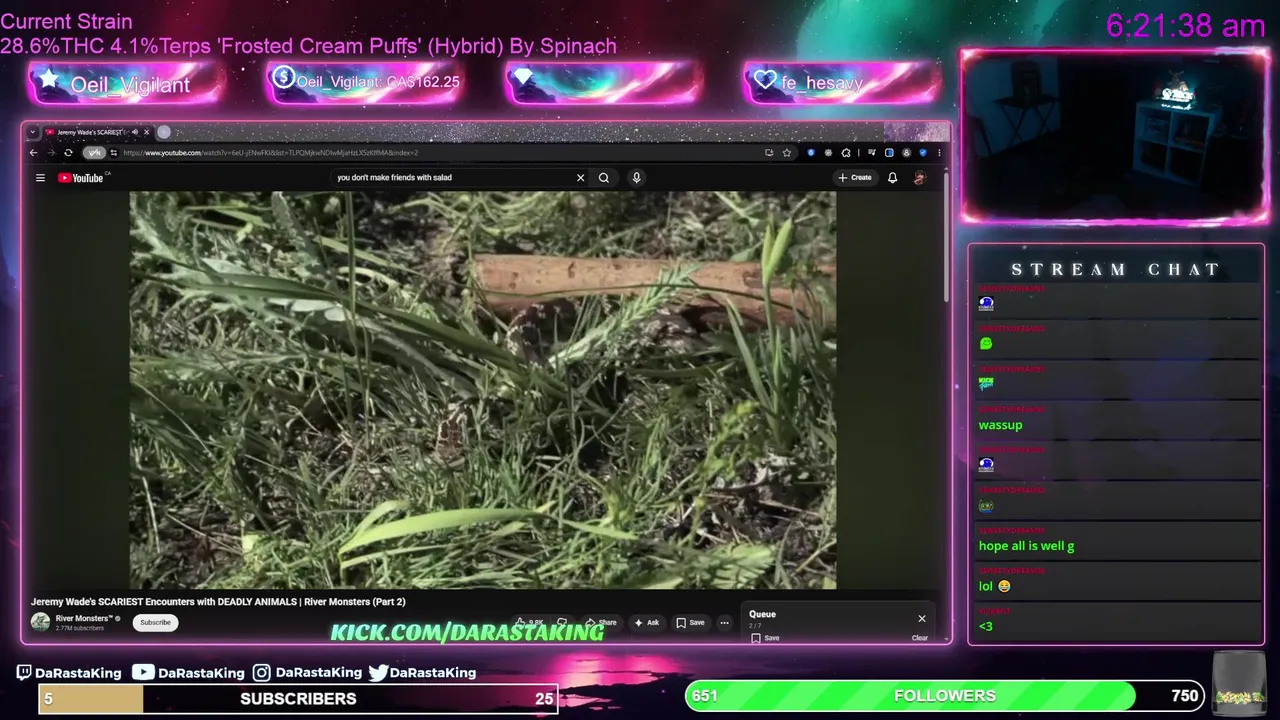Image resolution: width=1280 pixels, height=720 pixels.
Task: Go back with the browser back arrow
Action: point(33,153)
